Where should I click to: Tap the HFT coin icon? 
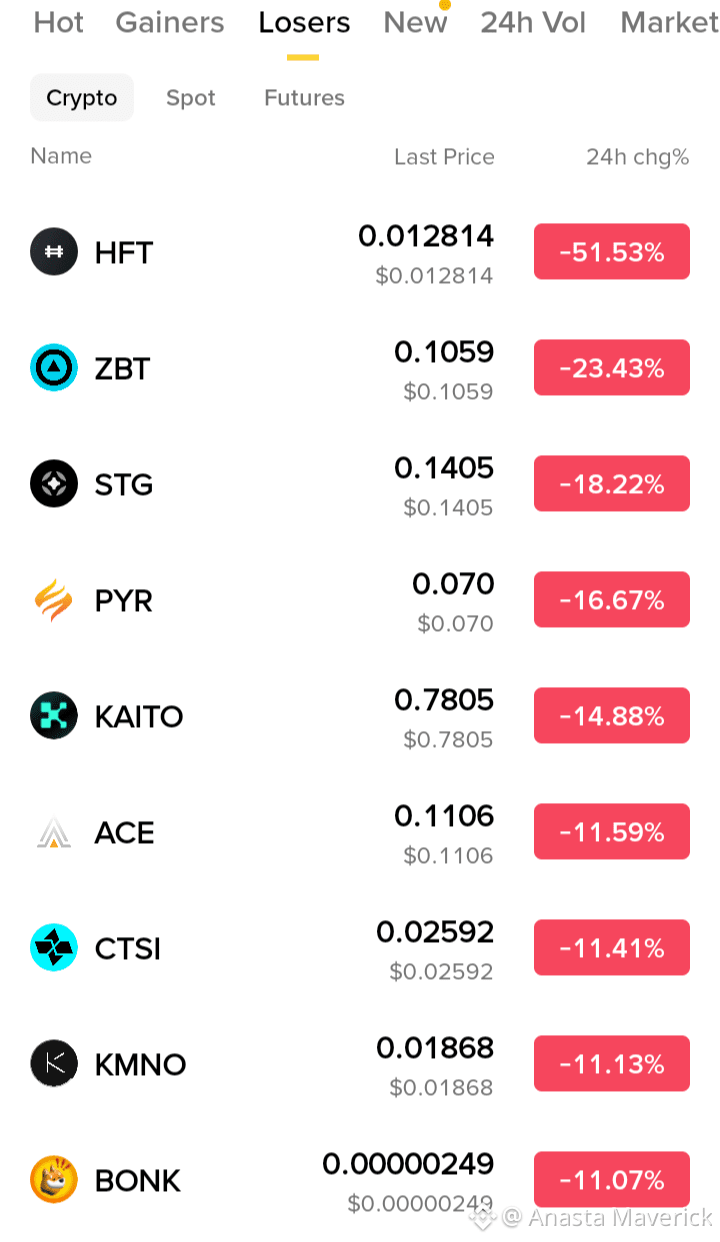(54, 252)
